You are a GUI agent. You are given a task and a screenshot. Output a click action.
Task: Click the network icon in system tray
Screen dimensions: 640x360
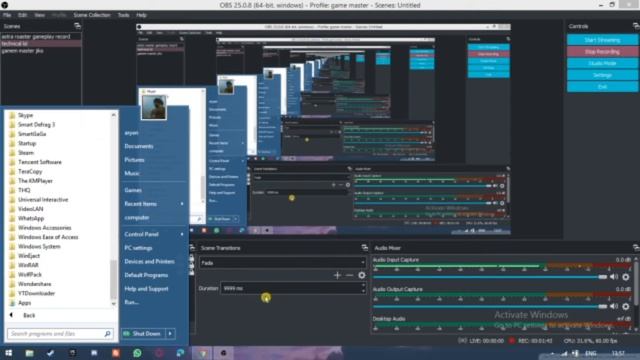pyautogui.click(x=564, y=353)
